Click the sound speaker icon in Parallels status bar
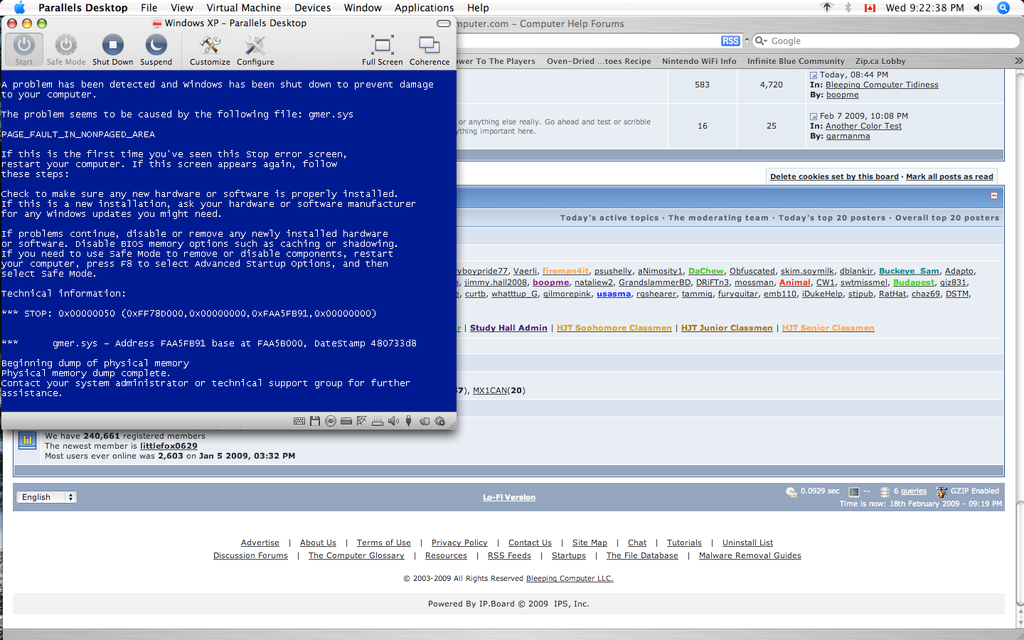Viewport: 1024px width, 640px height. tap(393, 421)
